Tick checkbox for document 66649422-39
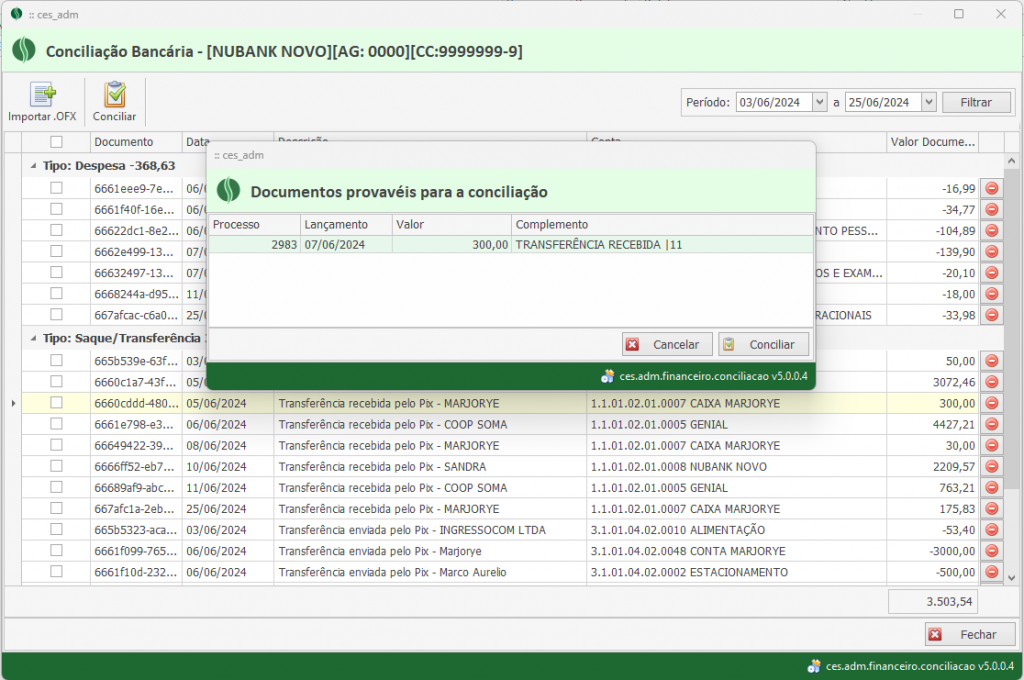This screenshot has width=1024, height=680. 56,445
